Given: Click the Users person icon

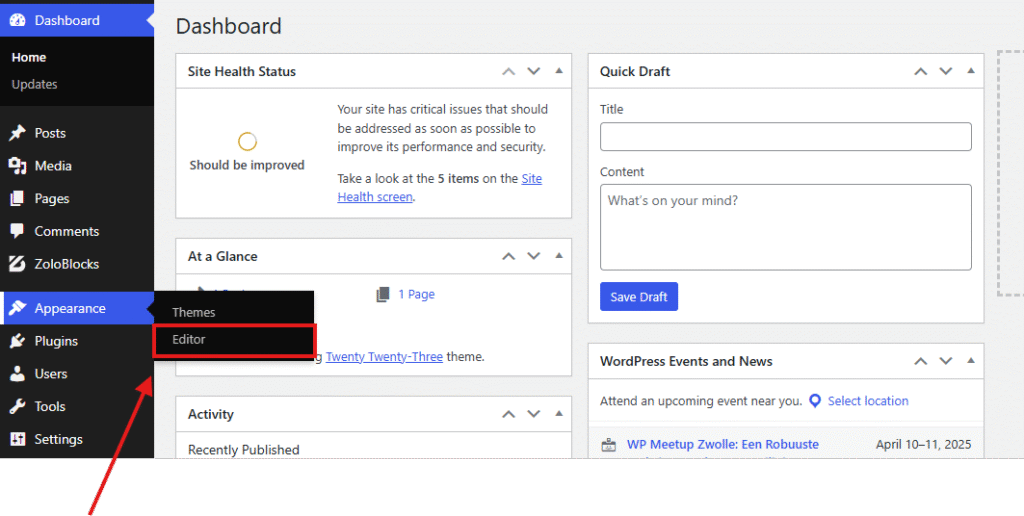Looking at the screenshot, I should 18,374.
